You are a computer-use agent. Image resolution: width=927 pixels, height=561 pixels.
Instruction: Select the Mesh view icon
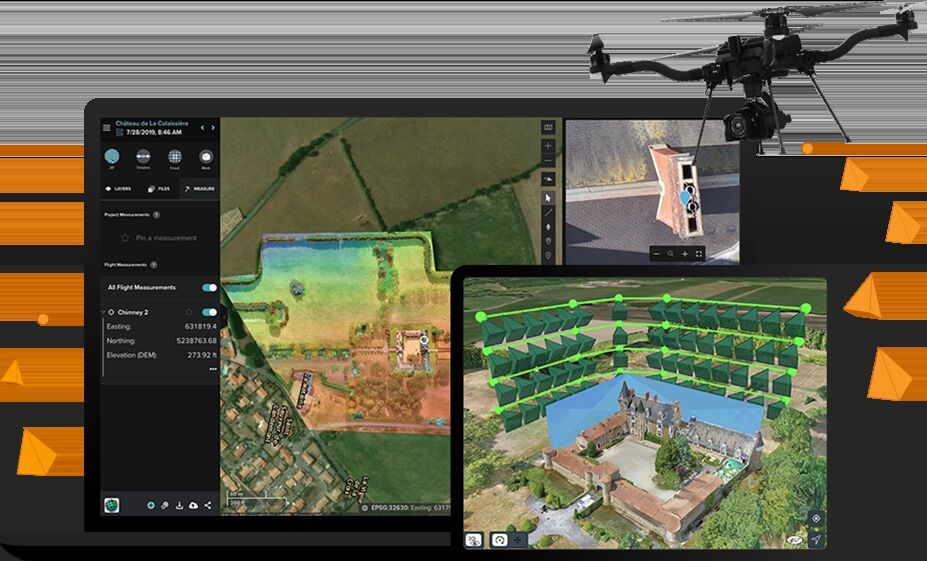(206, 157)
